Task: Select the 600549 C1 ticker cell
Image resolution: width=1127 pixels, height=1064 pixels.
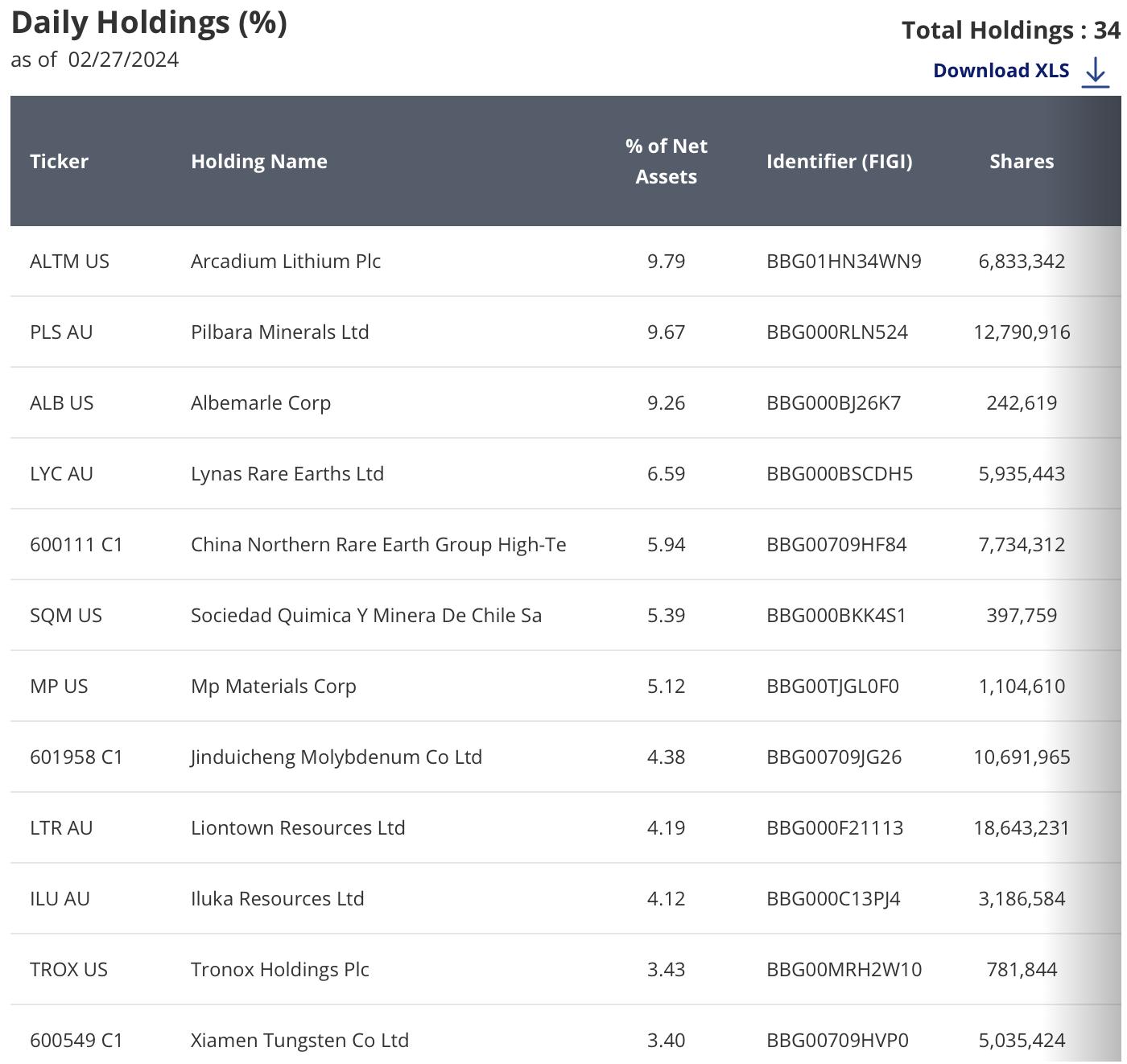Action: [x=76, y=1040]
